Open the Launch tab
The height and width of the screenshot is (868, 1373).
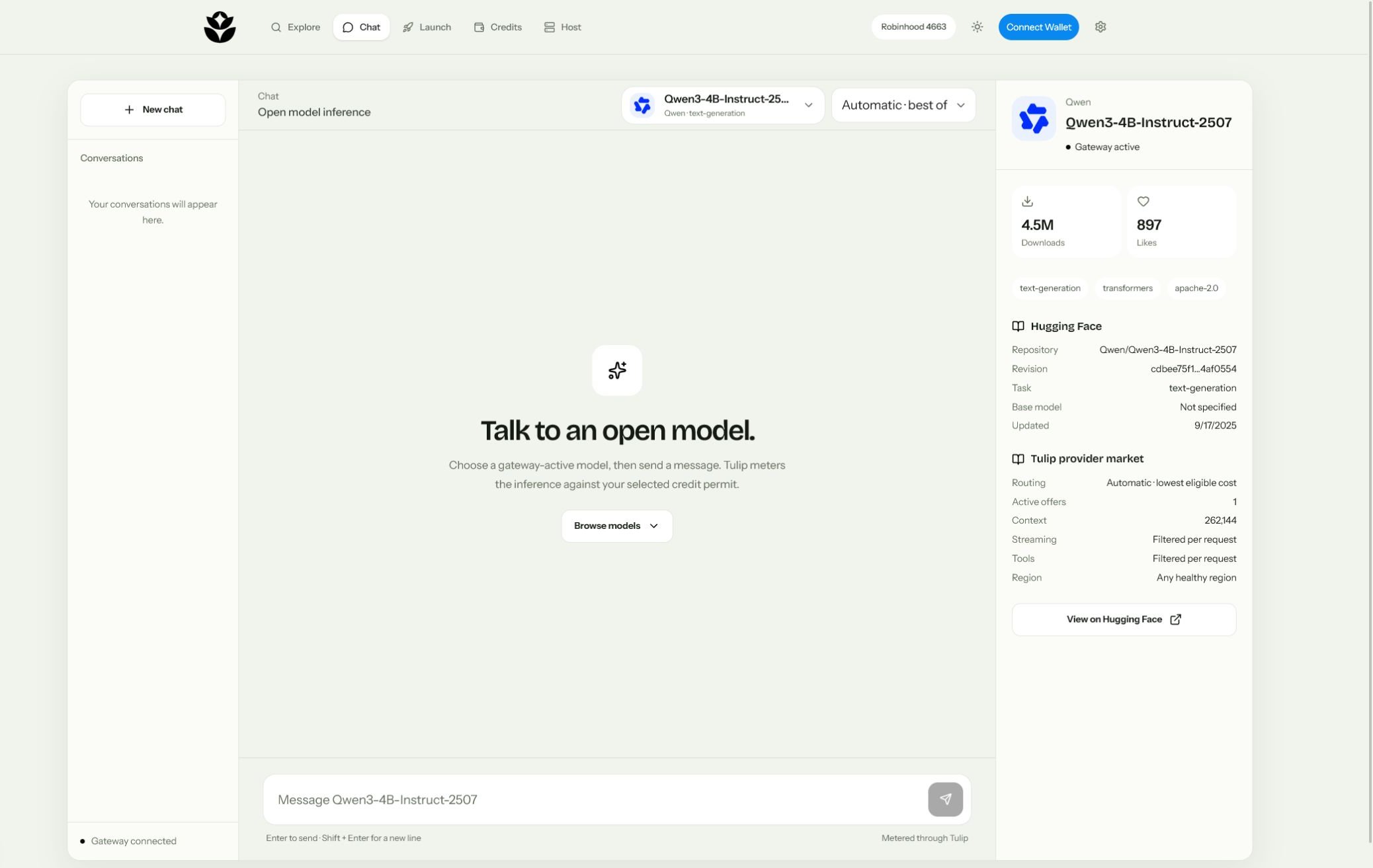click(427, 27)
